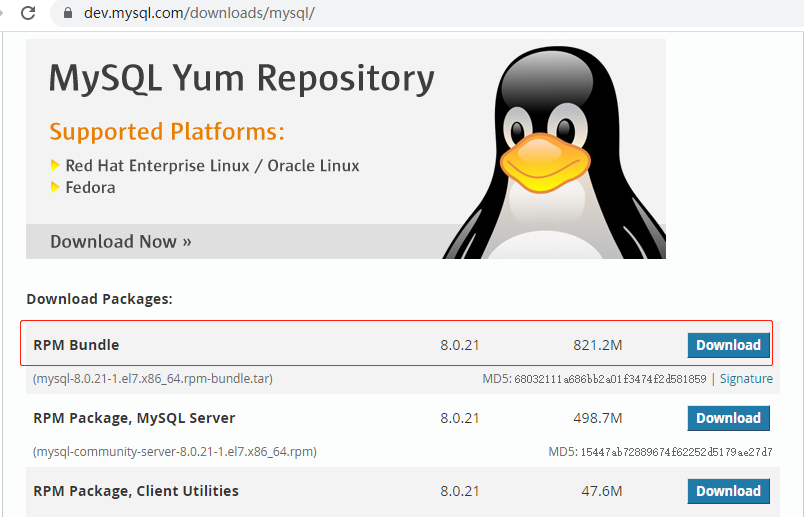Screen dimensions: 804x517
Task: Select the mysql-8.0.21-1.el7.x86_64.rpm-bundle.tar filename
Action: click(153, 379)
